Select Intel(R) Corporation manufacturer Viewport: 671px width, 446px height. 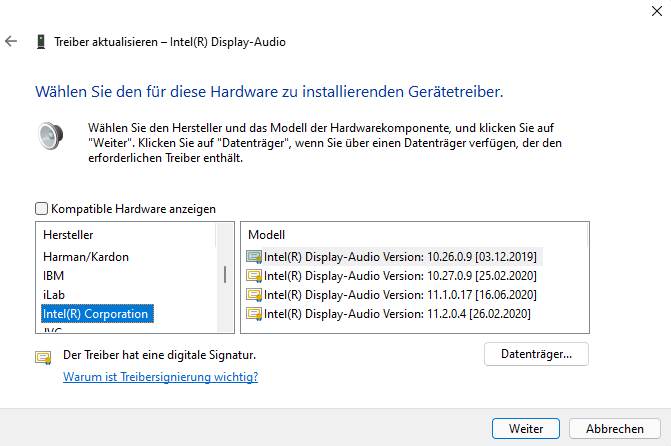pyautogui.click(x=97, y=314)
